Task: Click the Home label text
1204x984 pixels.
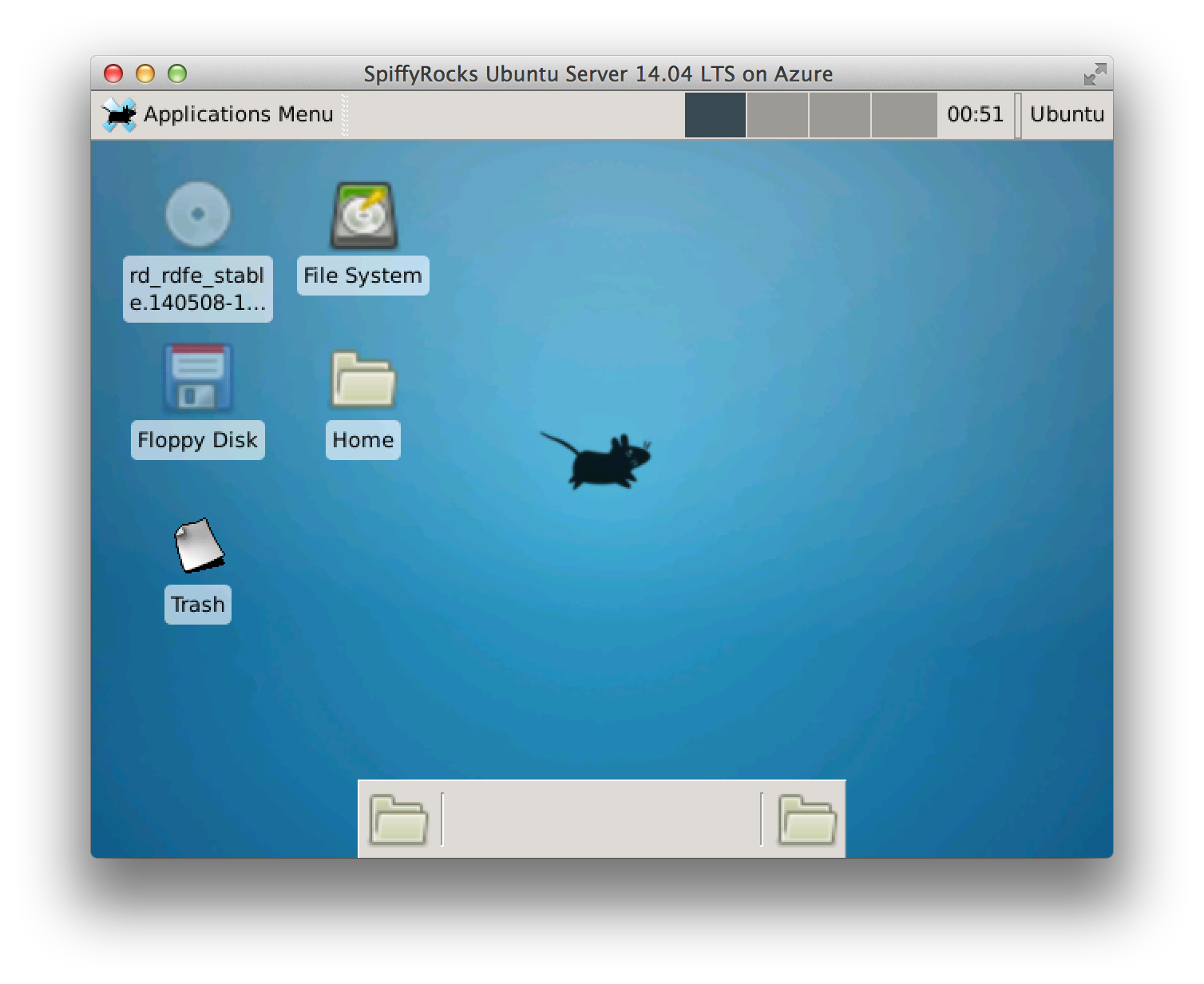Action: [363, 440]
